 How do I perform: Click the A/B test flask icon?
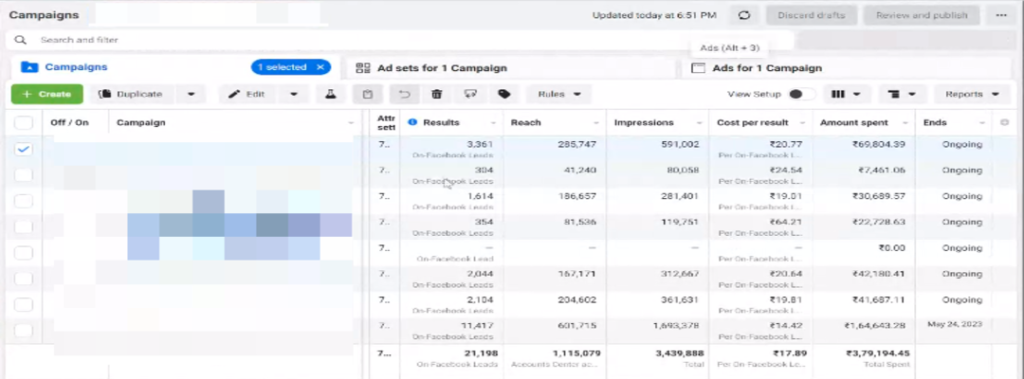pos(331,94)
